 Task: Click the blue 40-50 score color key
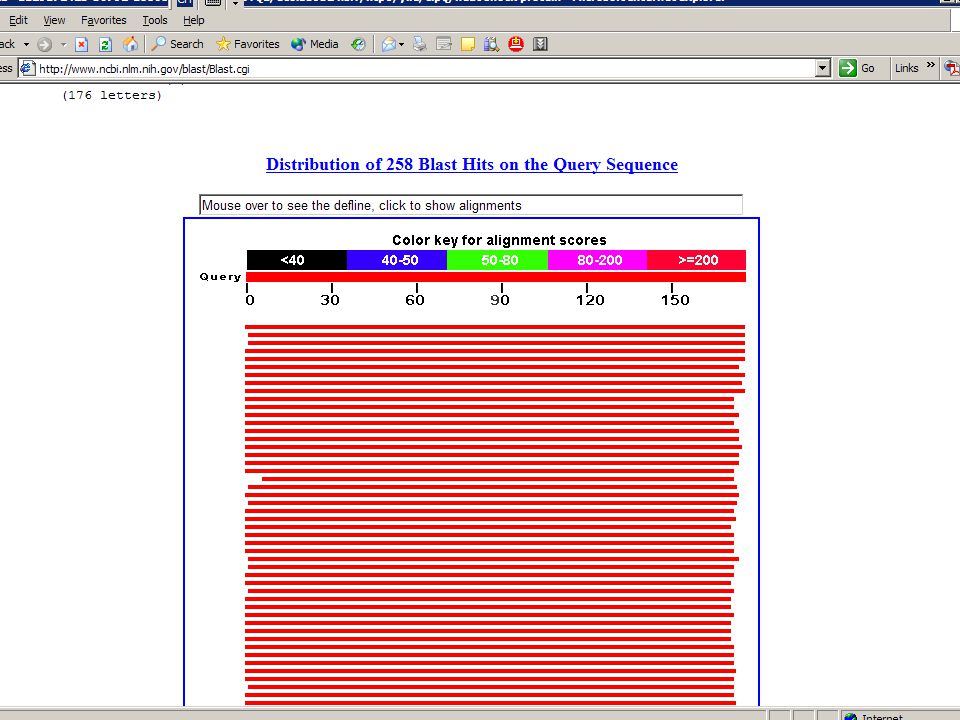(397, 260)
